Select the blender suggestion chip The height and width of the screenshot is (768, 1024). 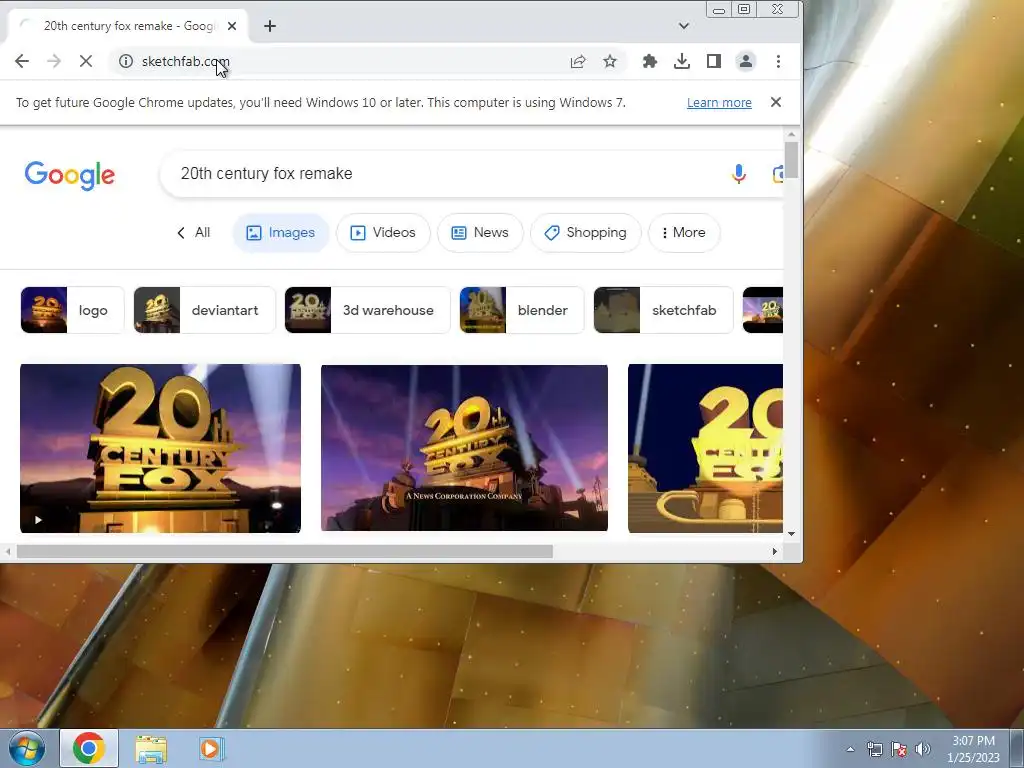pos(522,310)
